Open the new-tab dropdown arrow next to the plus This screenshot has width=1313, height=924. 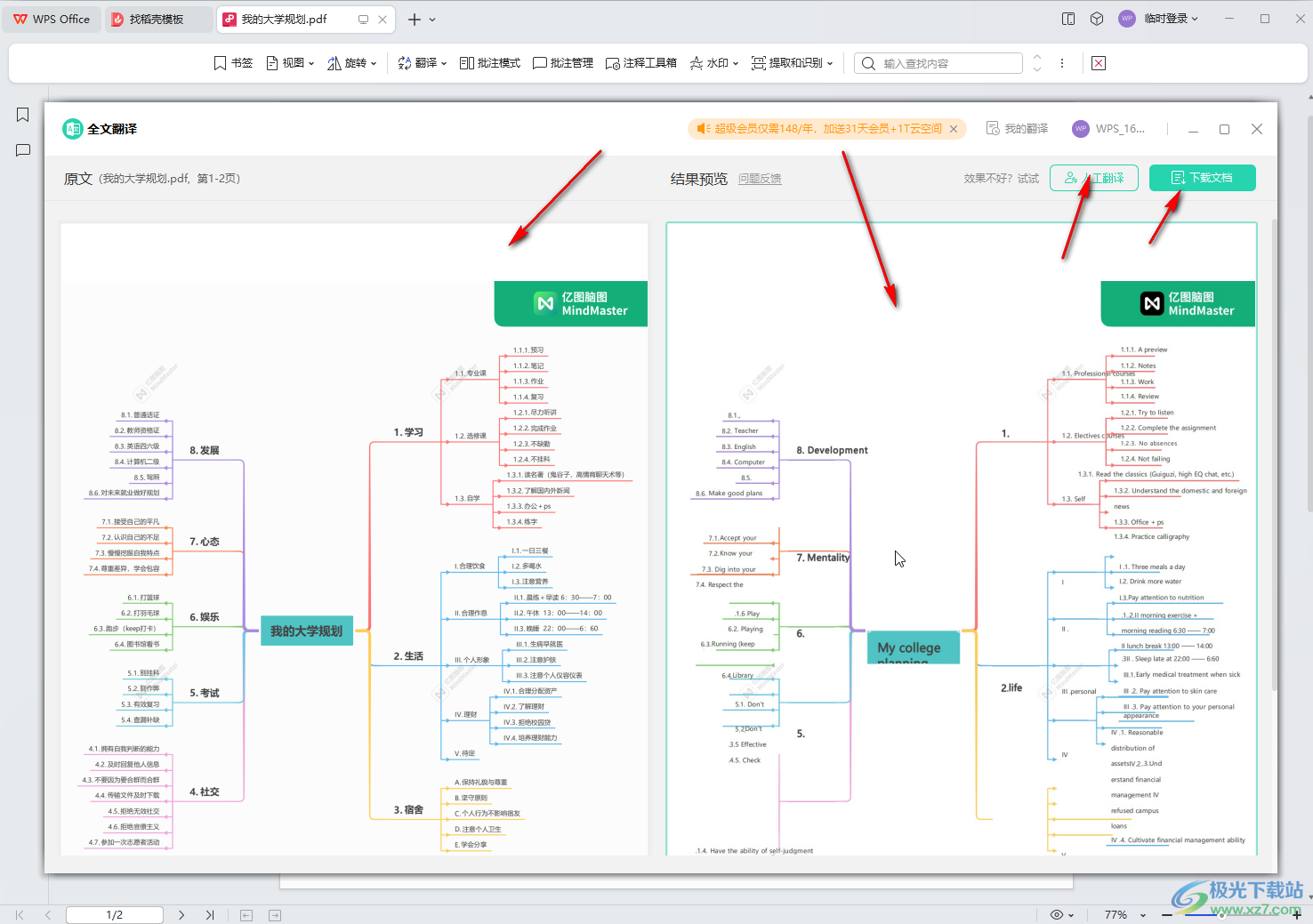tap(432, 19)
